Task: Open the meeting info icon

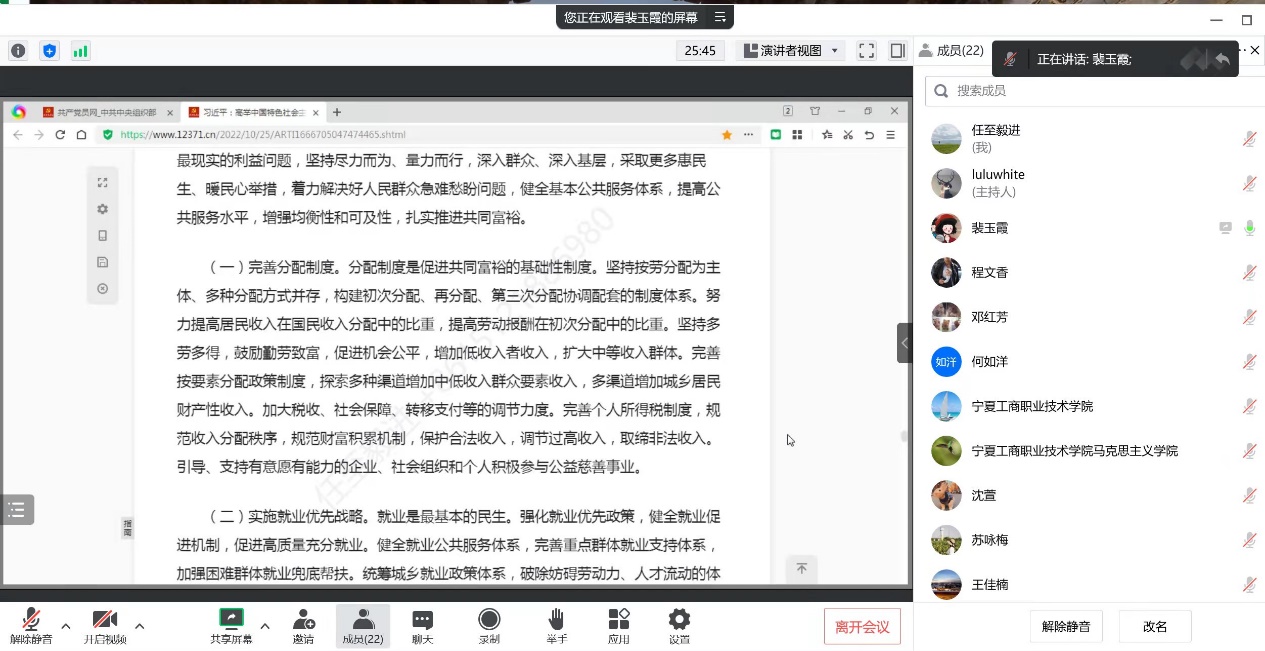Action: [18, 51]
